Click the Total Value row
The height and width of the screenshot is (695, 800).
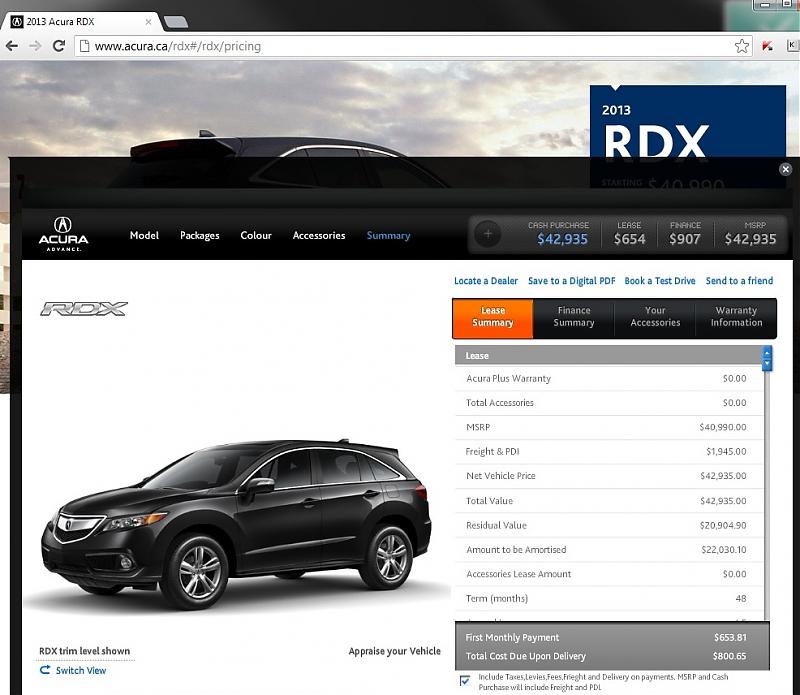point(609,501)
